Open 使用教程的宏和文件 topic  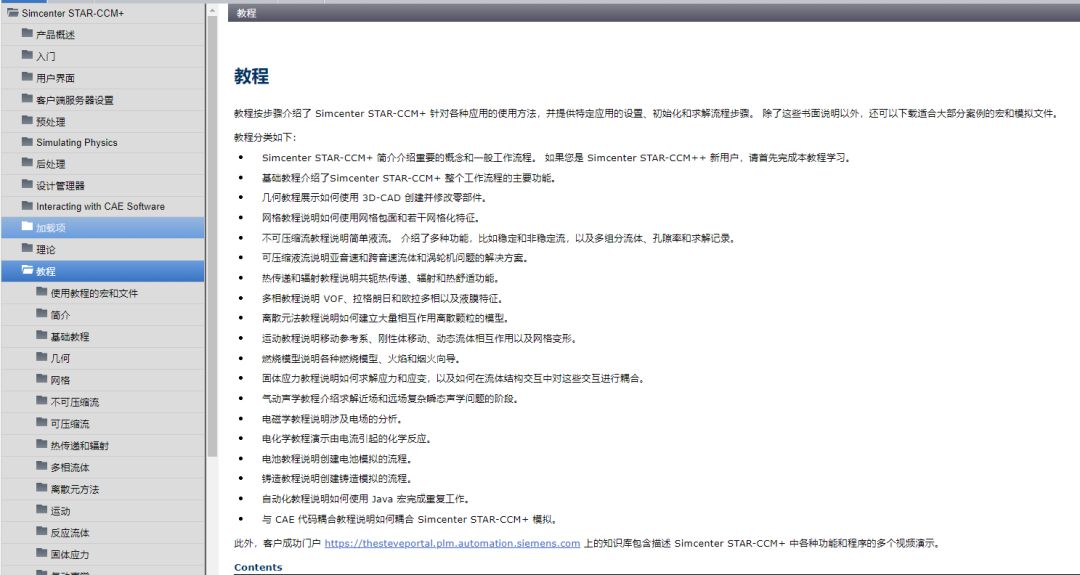(94, 293)
